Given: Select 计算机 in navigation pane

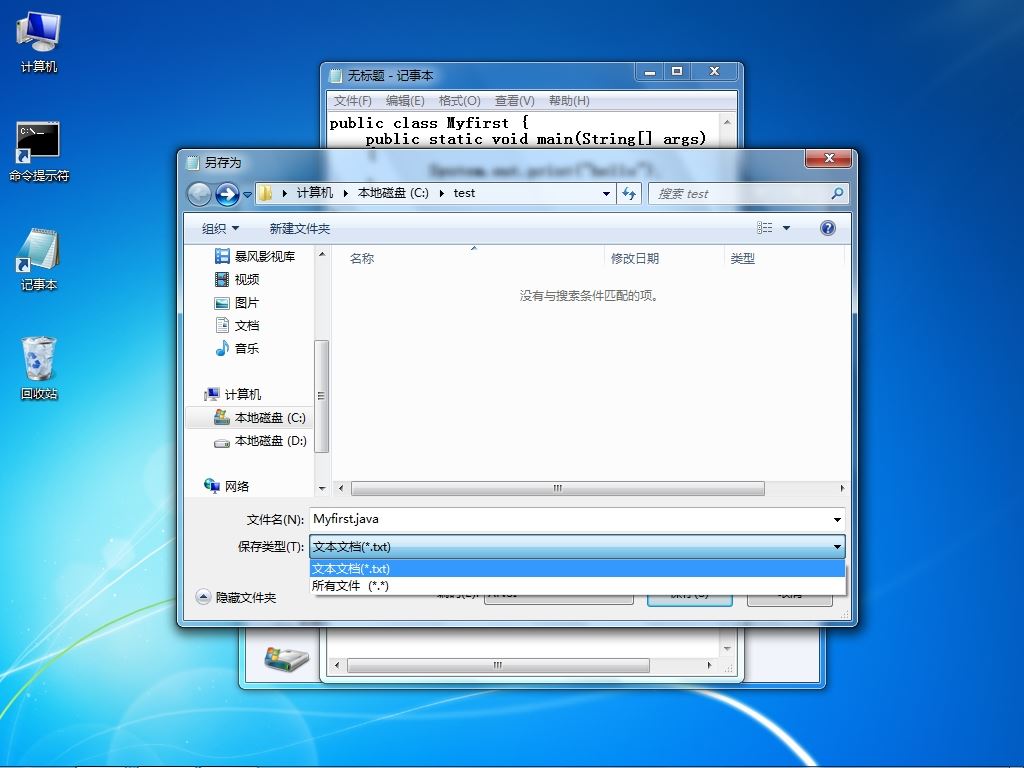Looking at the screenshot, I should pos(232,394).
